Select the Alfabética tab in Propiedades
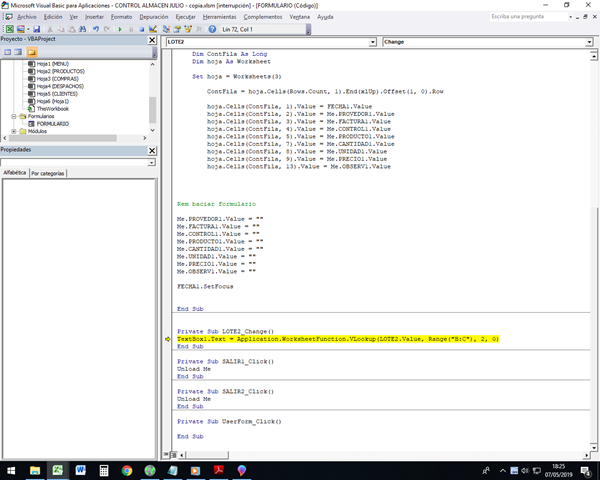The width and height of the screenshot is (600, 480). coord(14,173)
